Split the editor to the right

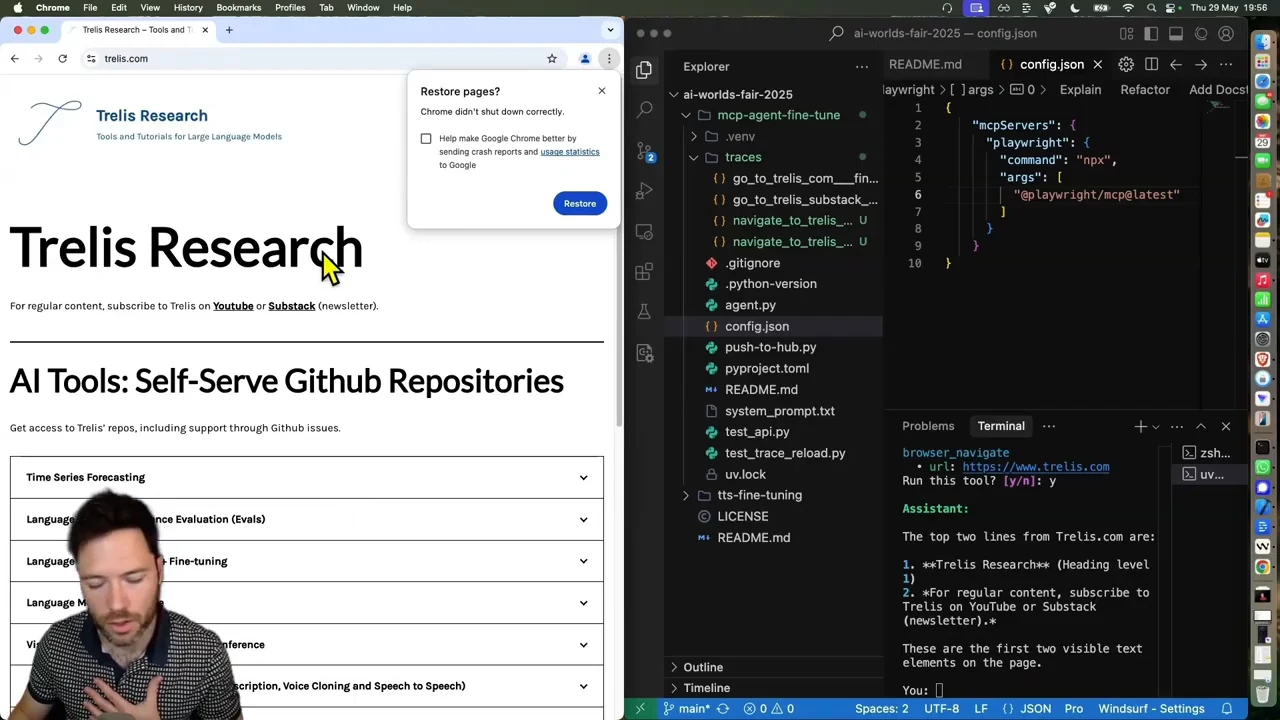click(1151, 65)
